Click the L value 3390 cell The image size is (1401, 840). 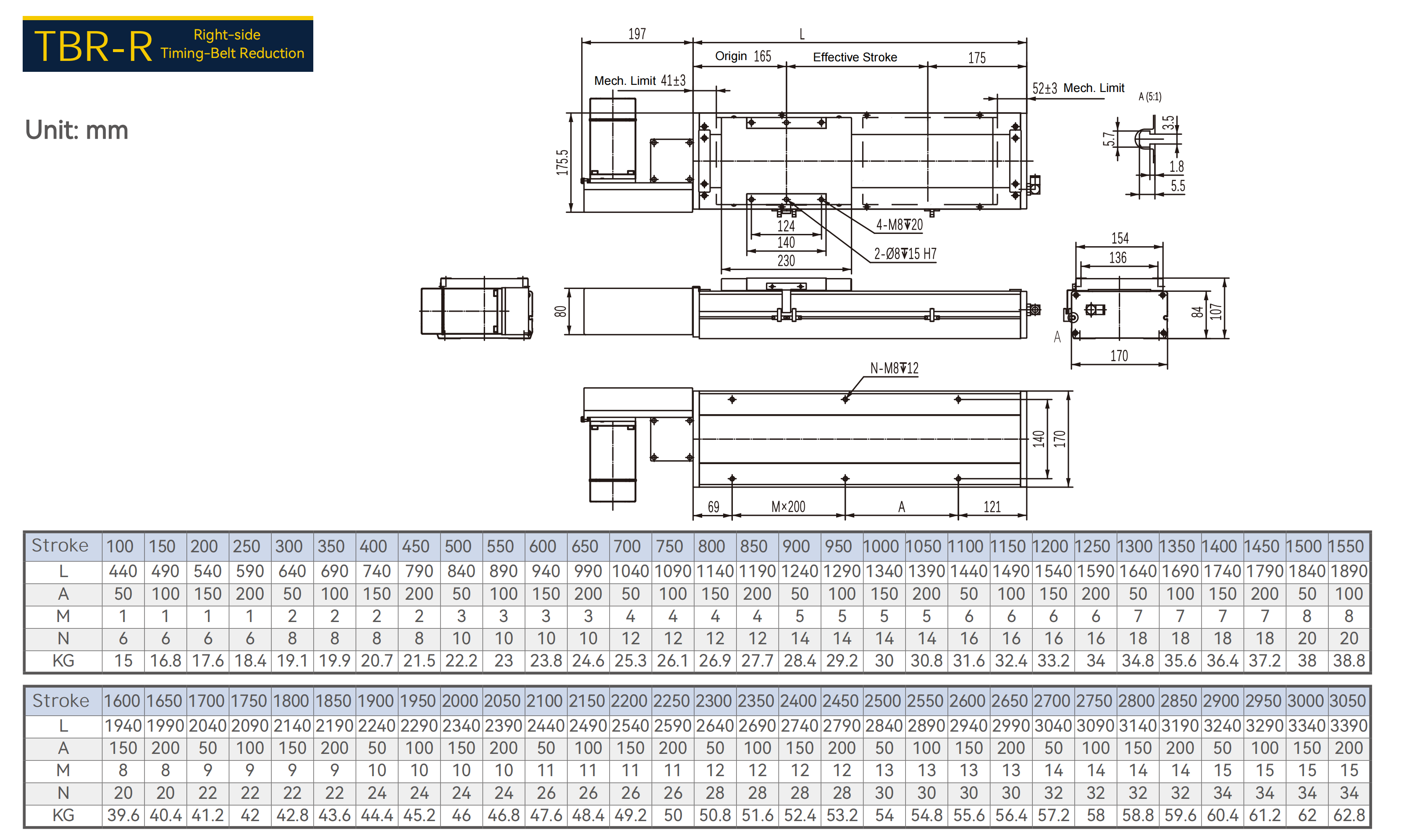1349,726
